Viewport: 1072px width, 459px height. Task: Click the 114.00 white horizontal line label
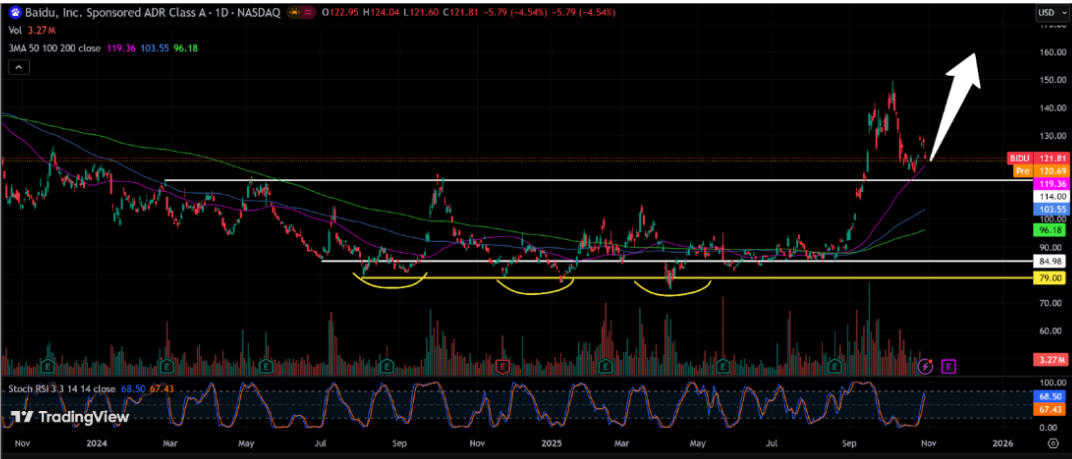[1045, 198]
